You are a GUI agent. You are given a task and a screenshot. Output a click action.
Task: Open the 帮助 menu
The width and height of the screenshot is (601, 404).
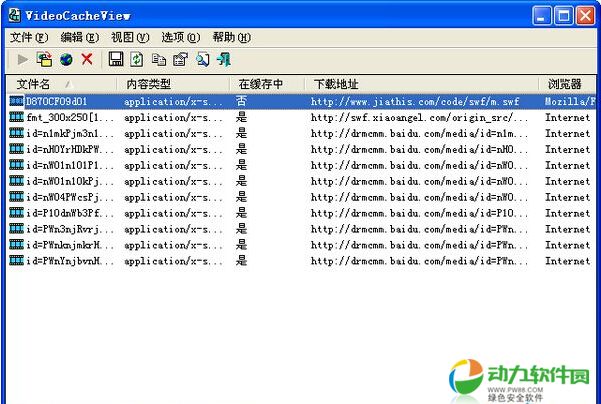pos(231,37)
